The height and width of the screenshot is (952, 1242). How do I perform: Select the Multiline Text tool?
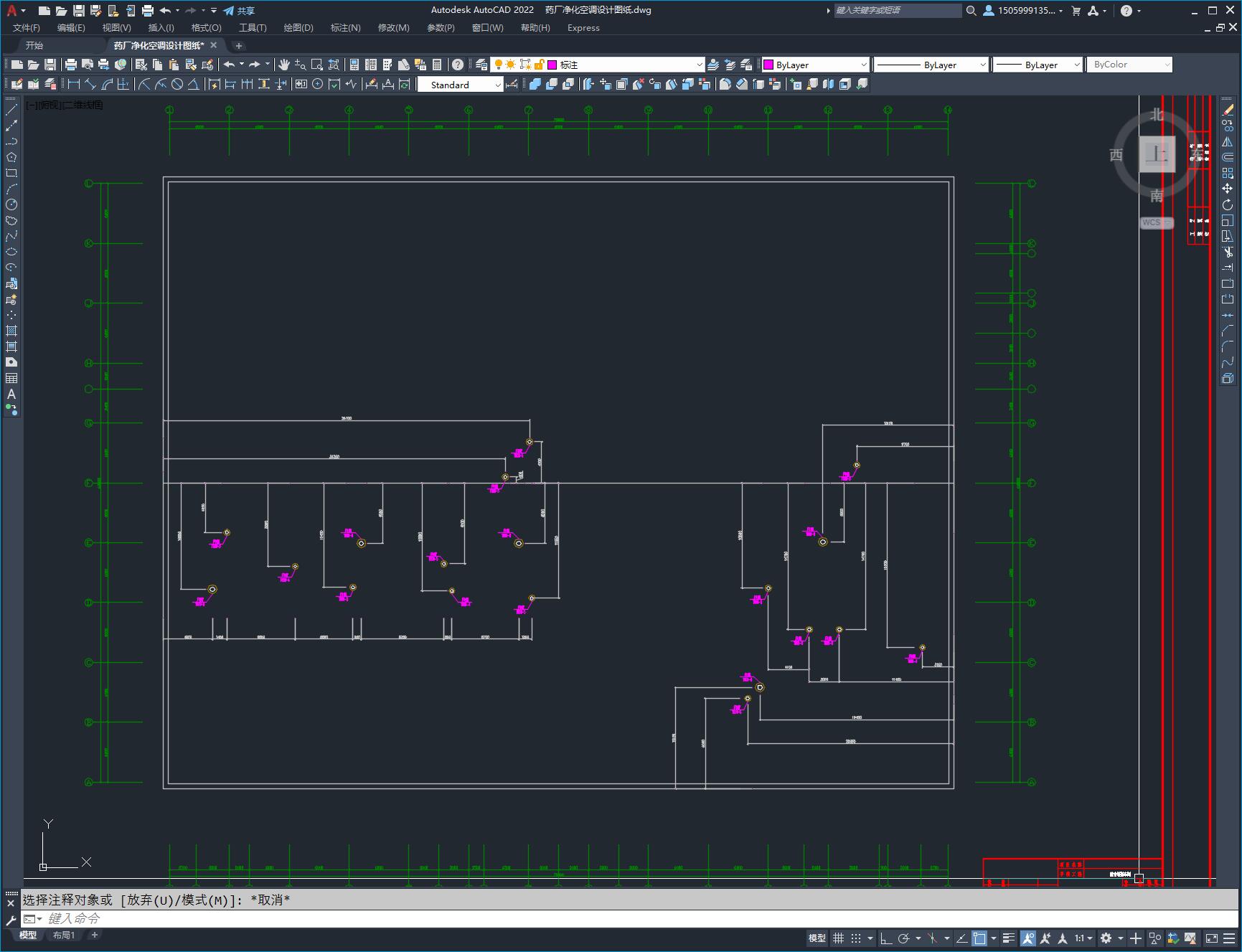(x=11, y=394)
